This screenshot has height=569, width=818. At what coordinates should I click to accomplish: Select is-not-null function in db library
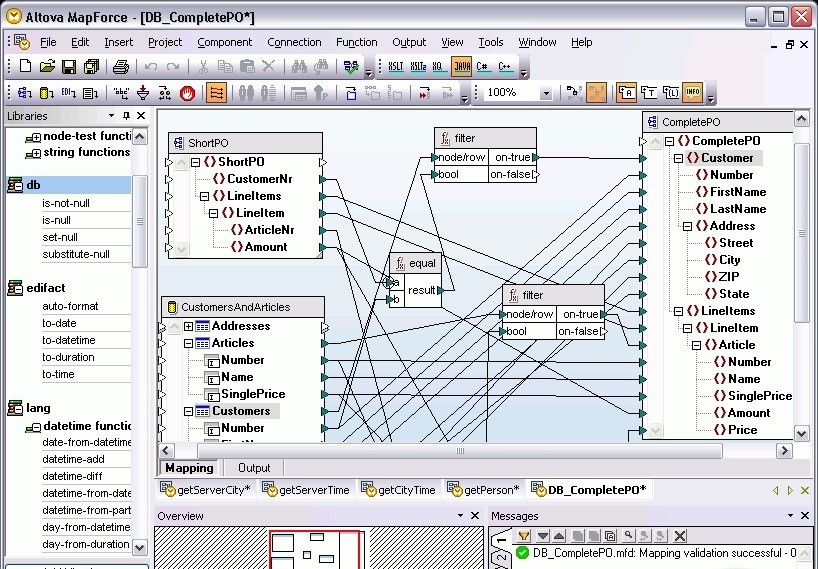coord(66,203)
